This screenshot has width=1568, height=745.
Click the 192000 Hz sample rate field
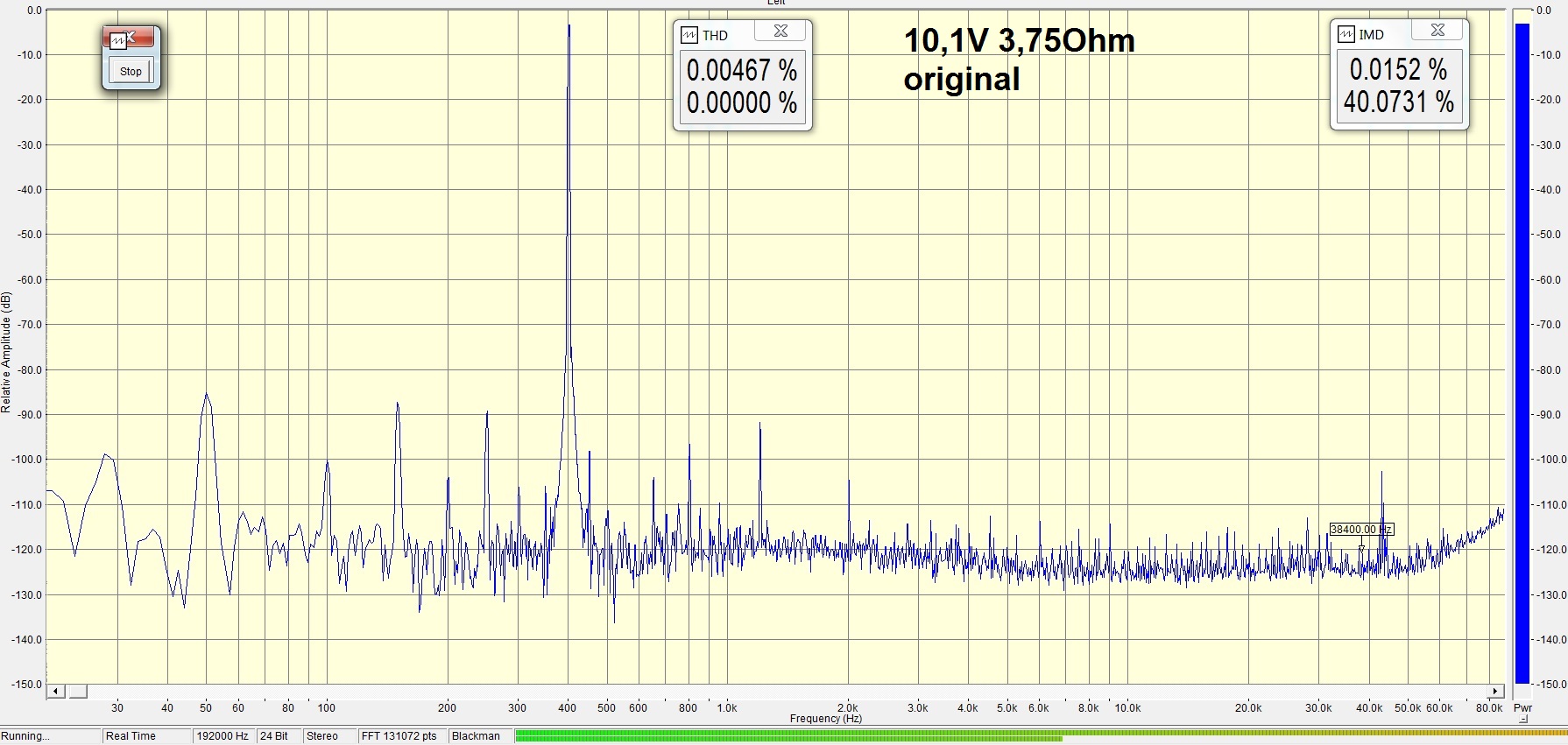[223, 736]
